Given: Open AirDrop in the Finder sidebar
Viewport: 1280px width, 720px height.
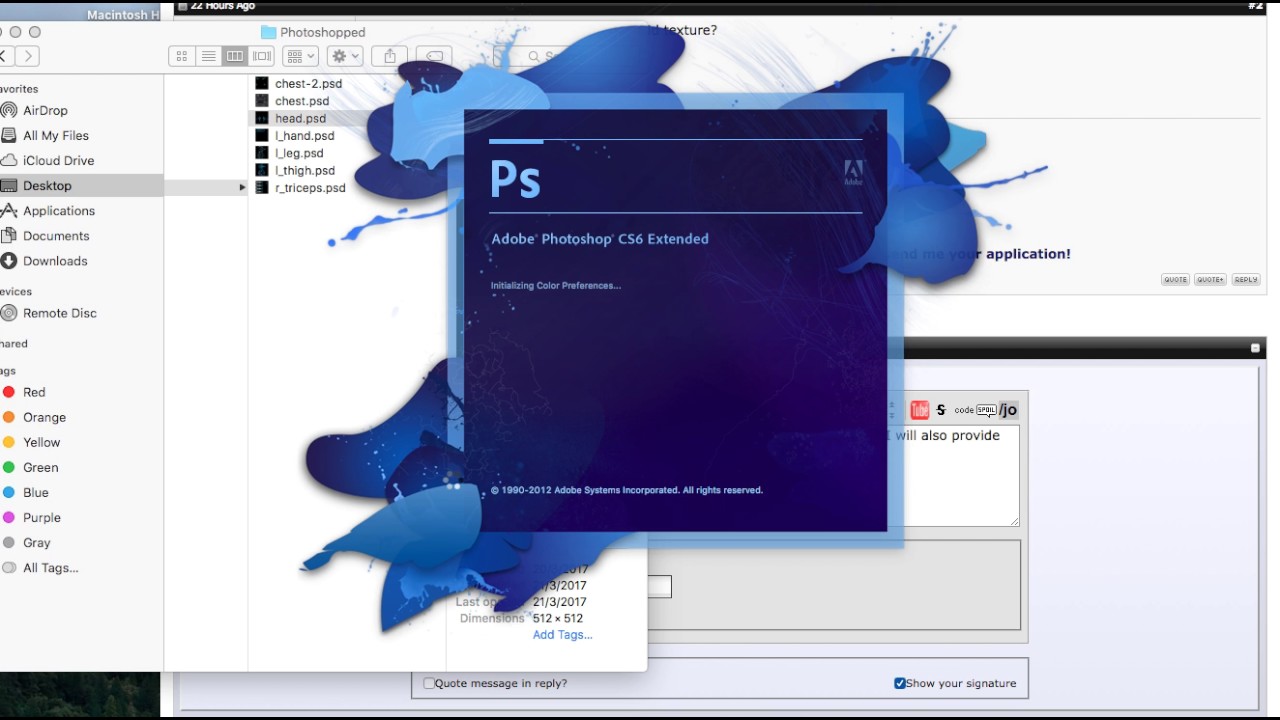Looking at the screenshot, I should (45, 111).
